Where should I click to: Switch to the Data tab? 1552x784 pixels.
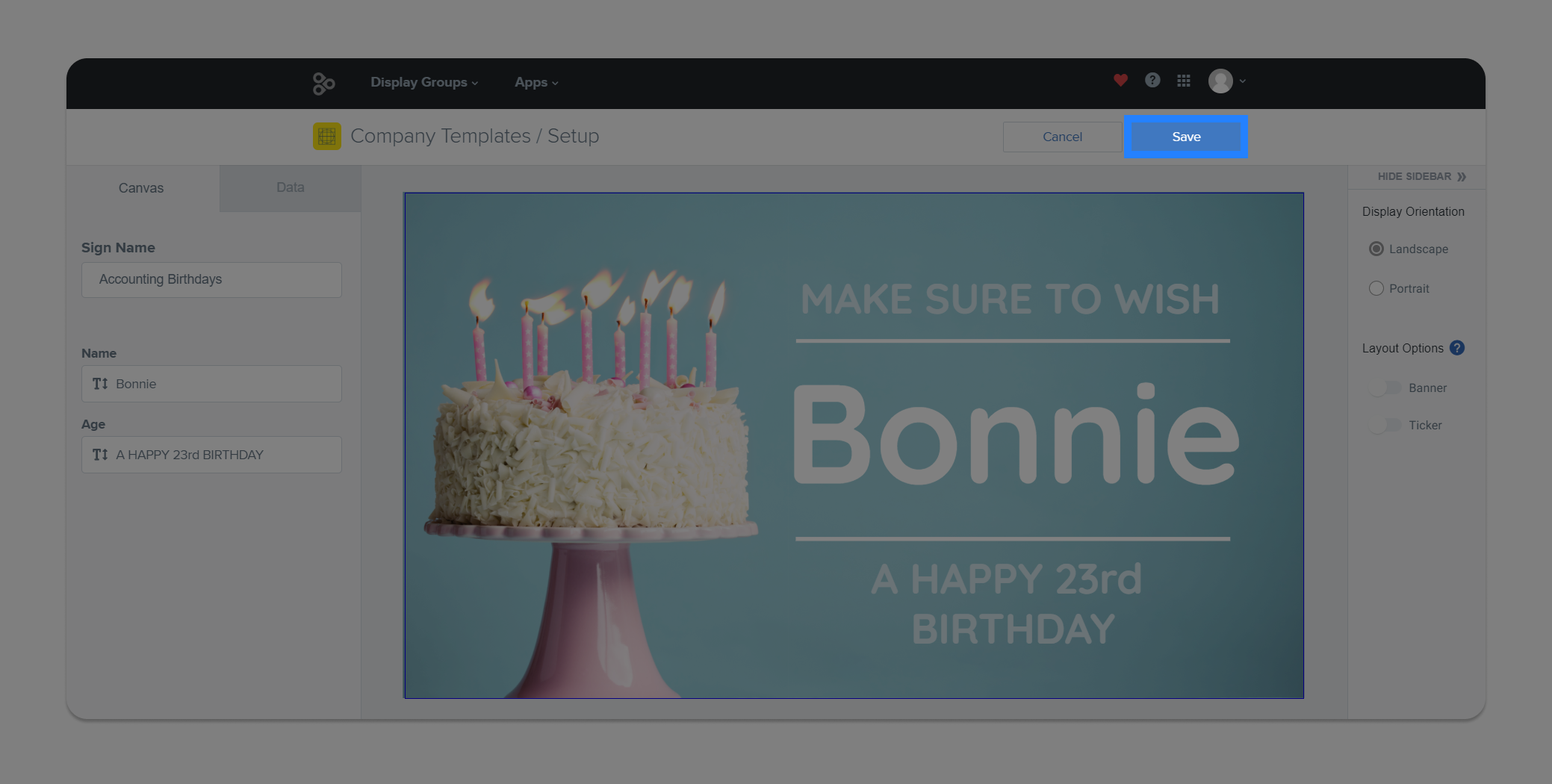(x=291, y=188)
